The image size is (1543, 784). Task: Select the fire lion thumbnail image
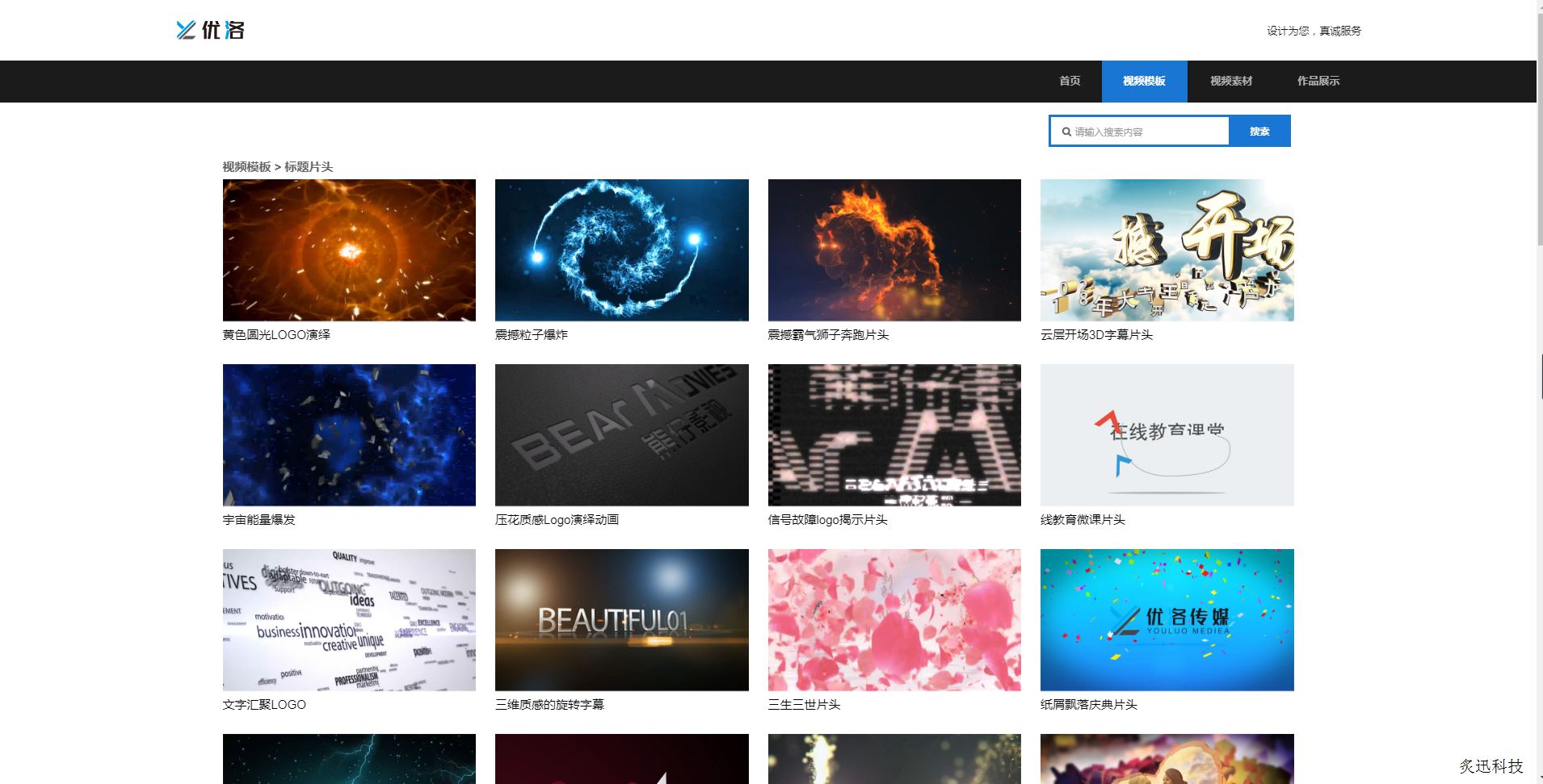894,250
